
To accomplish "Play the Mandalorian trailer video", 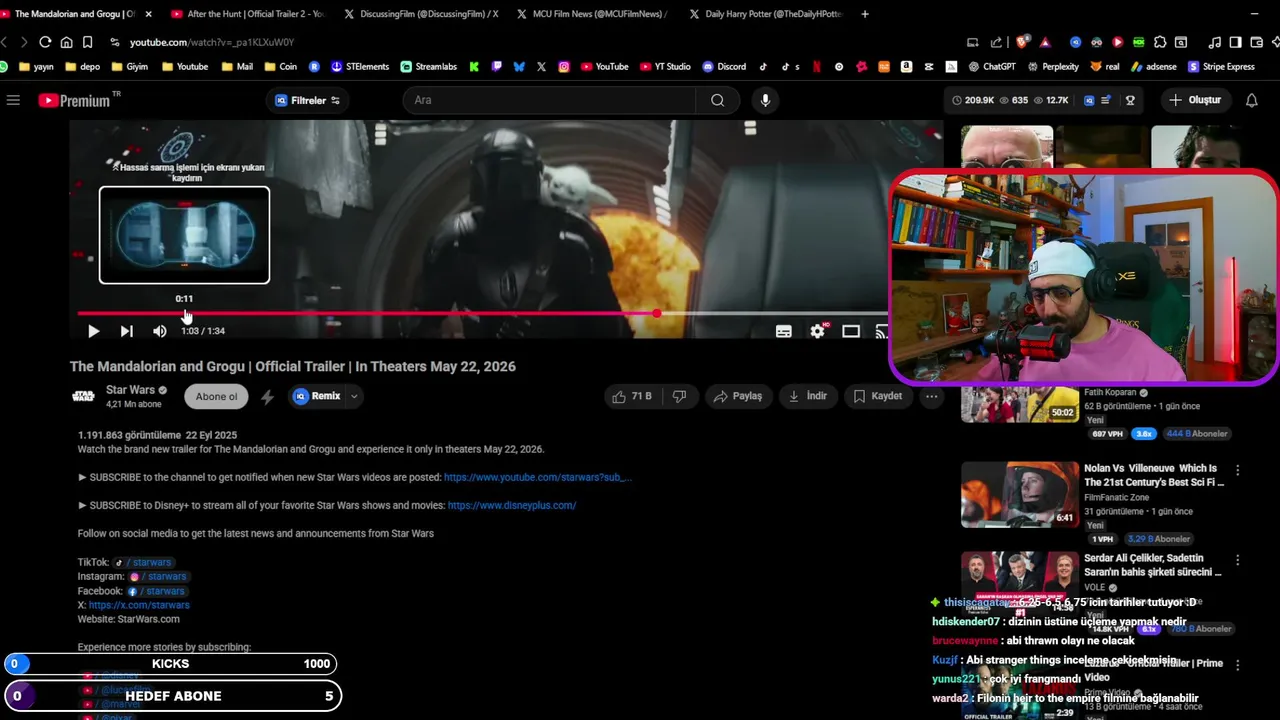I will [93, 331].
